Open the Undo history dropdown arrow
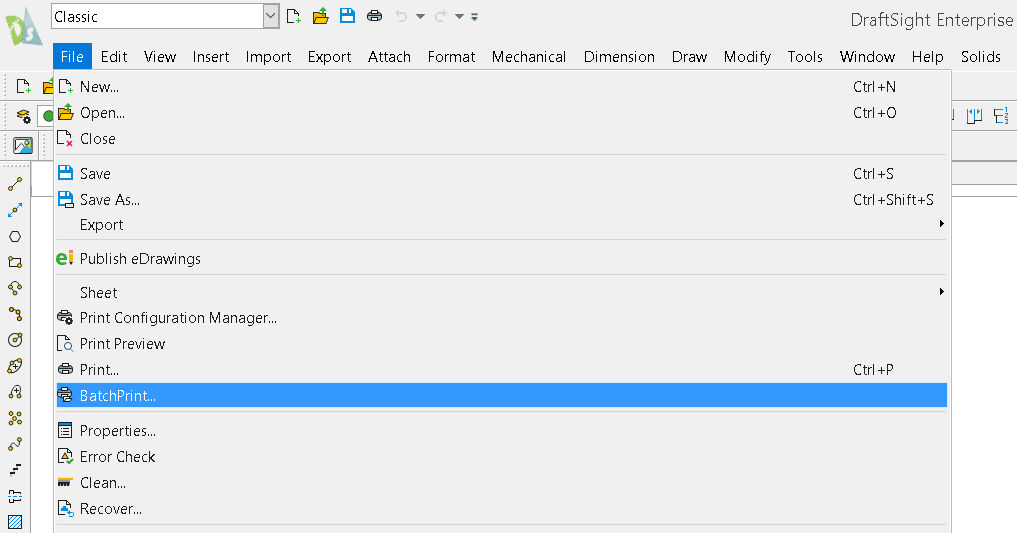1017x533 pixels. 420,17
